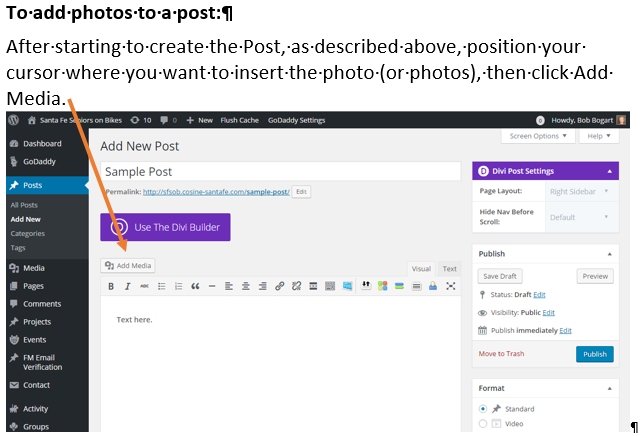Click the blue person shortcode icon
Viewport: 643px width, 436px height.
tap(433, 286)
